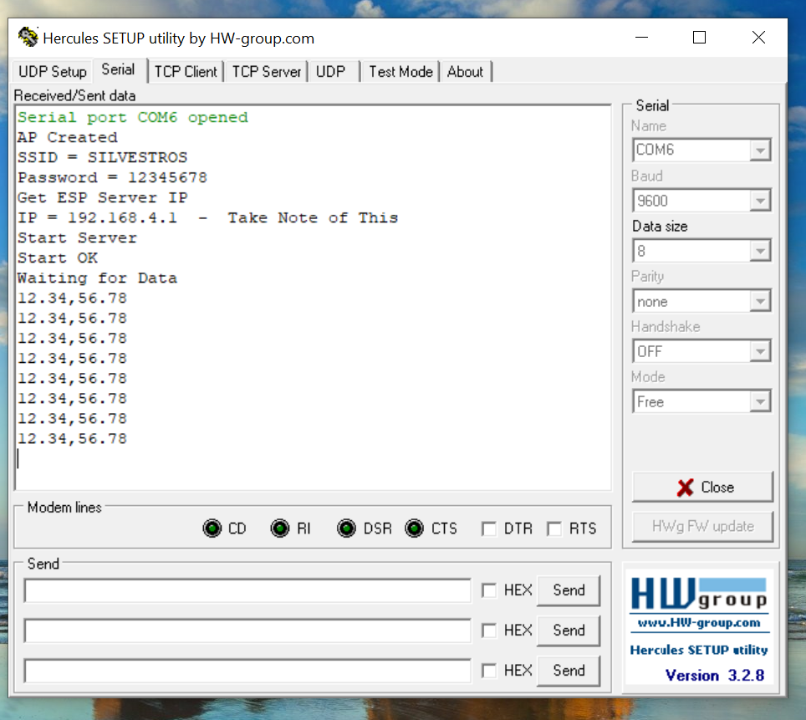Maximize the Hercules window
Image resolution: width=806 pixels, height=720 pixels.
coord(699,38)
